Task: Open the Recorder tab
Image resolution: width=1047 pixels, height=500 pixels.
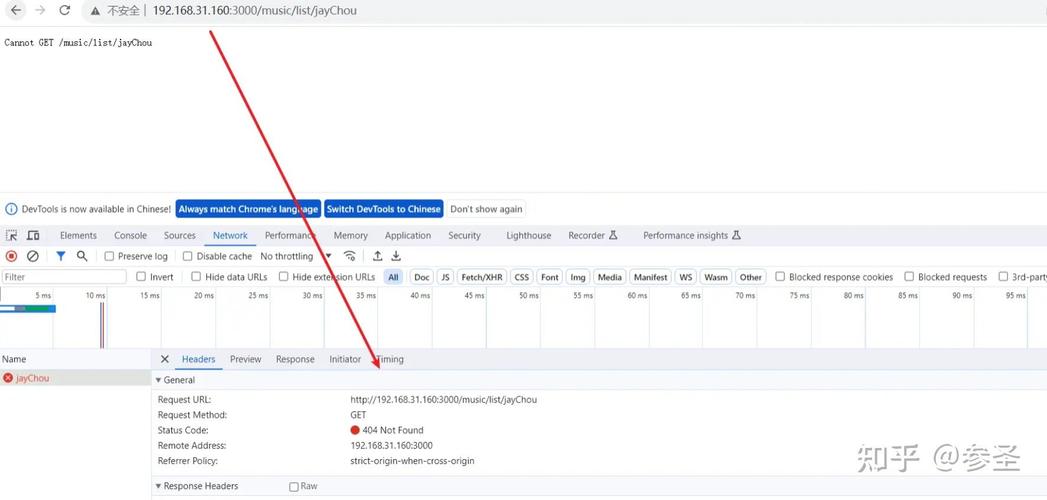Action: pos(593,236)
